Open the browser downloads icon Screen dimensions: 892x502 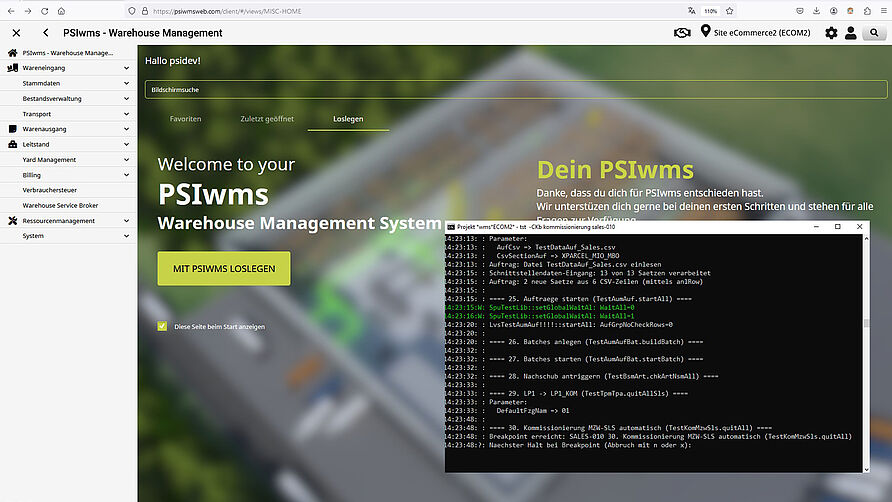(x=816, y=11)
